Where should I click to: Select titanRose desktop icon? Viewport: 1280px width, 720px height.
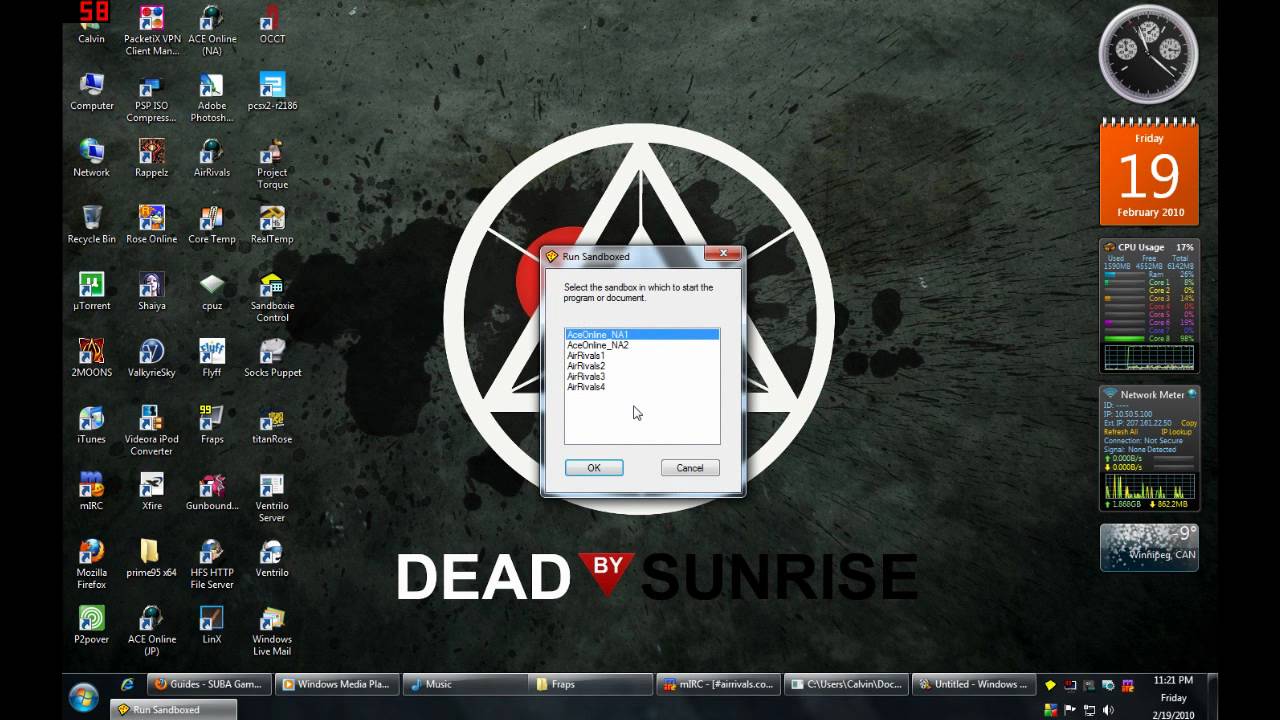coord(272,425)
